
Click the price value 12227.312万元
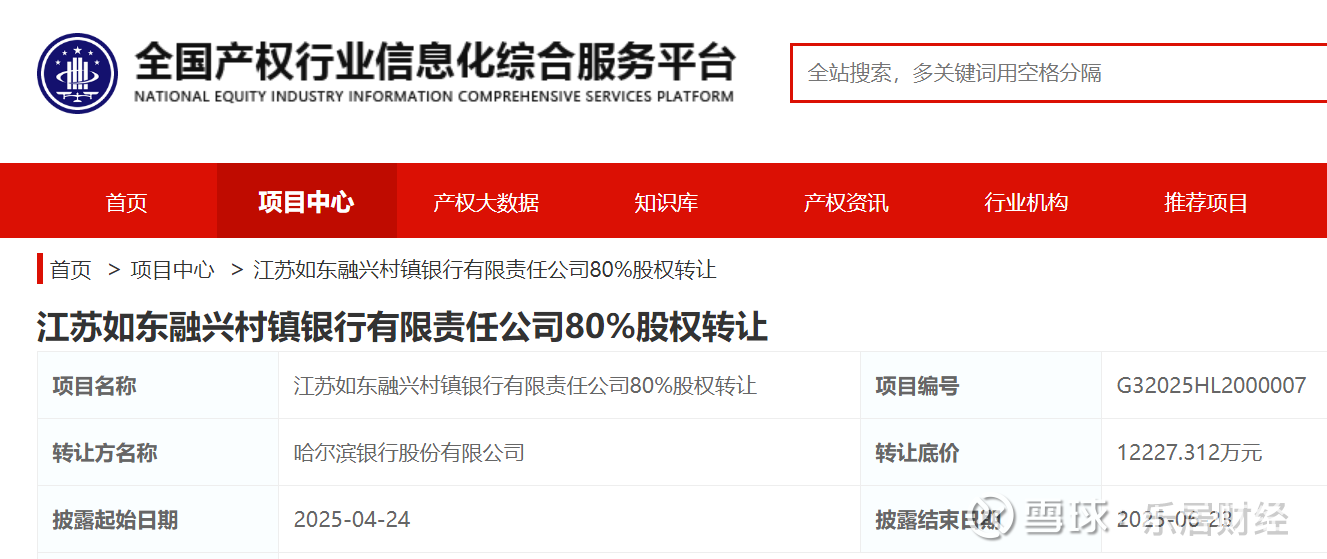click(x=1189, y=453)
